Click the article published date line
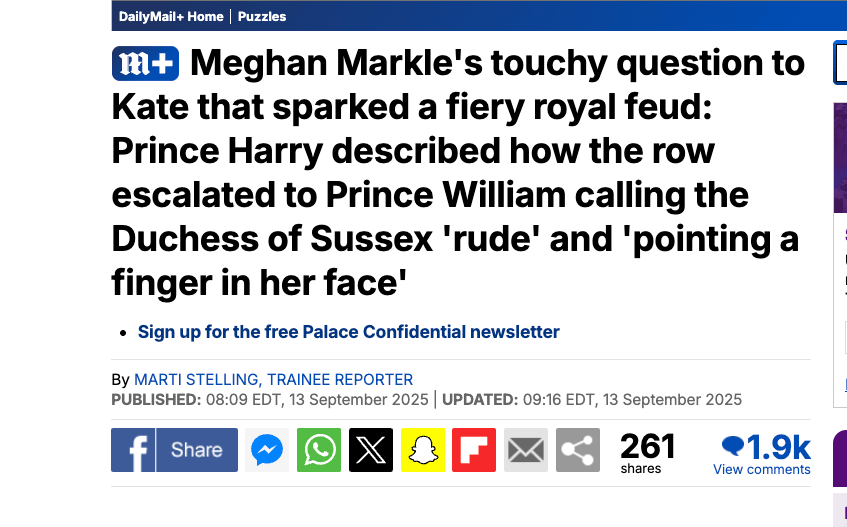Screen dimensions: 847x527 (270, 400)
